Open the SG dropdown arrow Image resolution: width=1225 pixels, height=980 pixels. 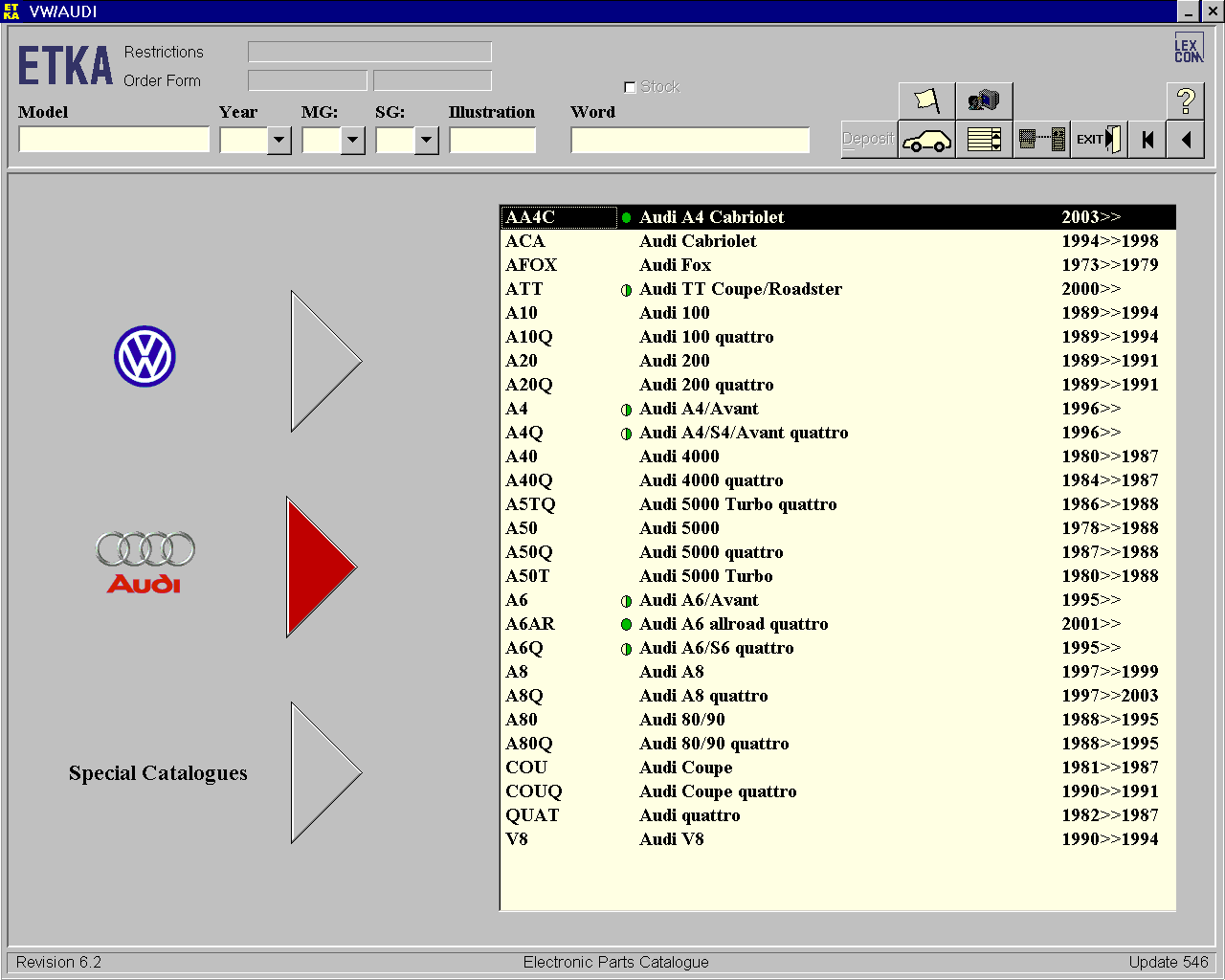(426, 141)
